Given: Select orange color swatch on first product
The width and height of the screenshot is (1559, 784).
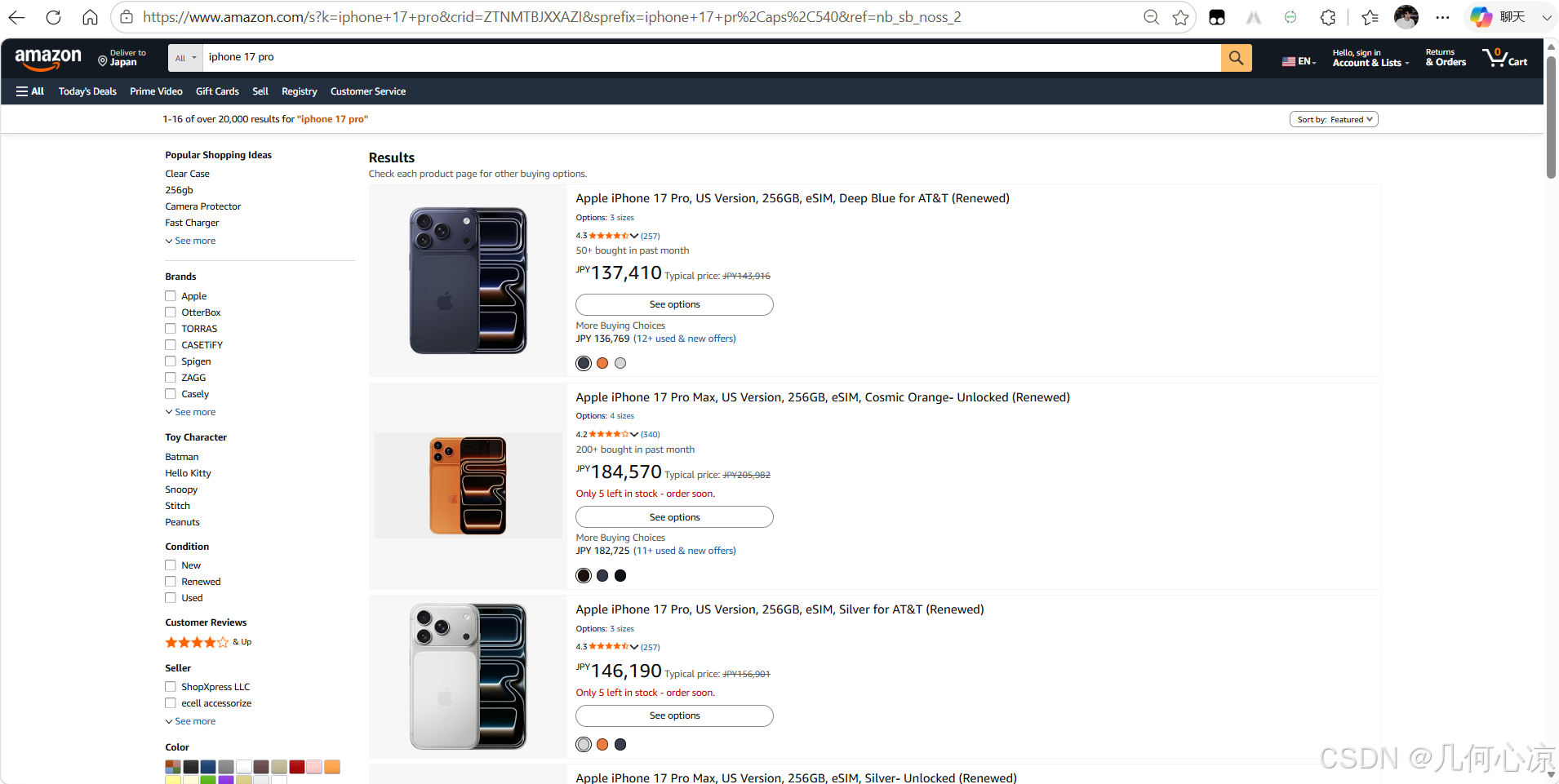Looking at the screenshot, I should click(602, 363).
